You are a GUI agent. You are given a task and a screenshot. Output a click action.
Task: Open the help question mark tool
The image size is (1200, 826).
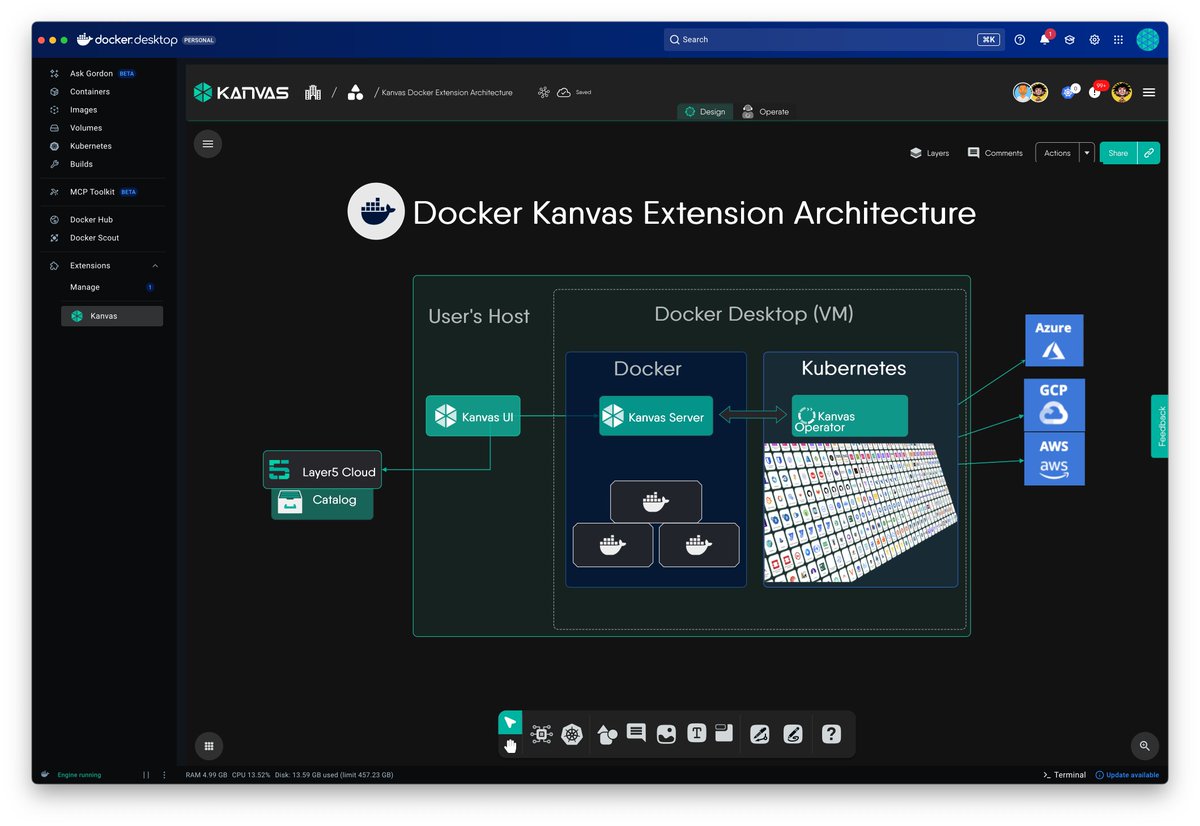tap(831, 734)
